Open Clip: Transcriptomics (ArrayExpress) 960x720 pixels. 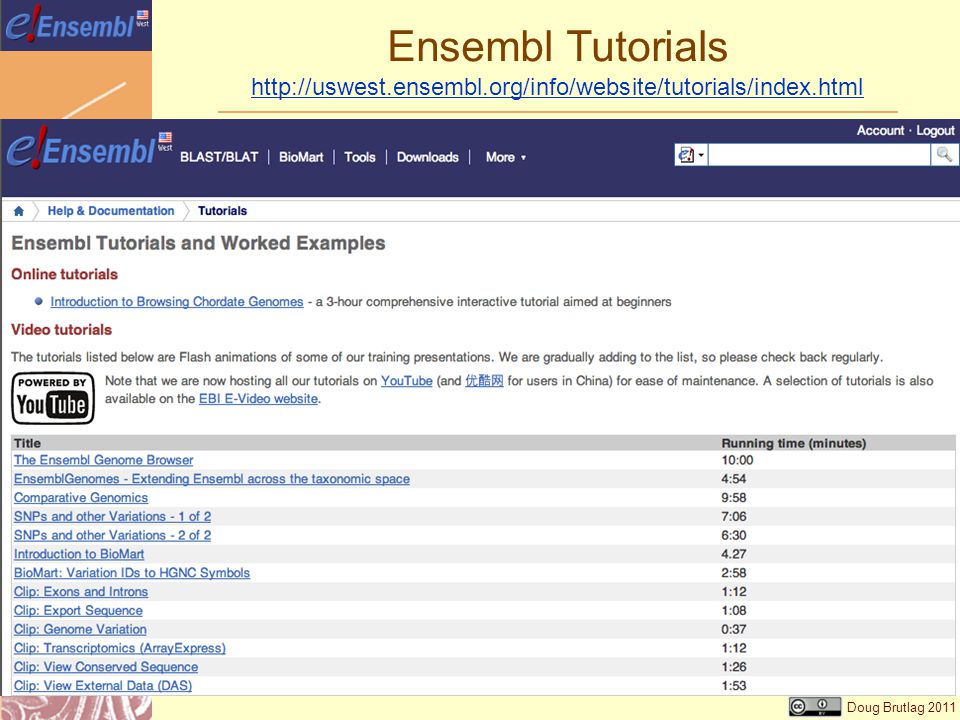[x=120, y=648]
